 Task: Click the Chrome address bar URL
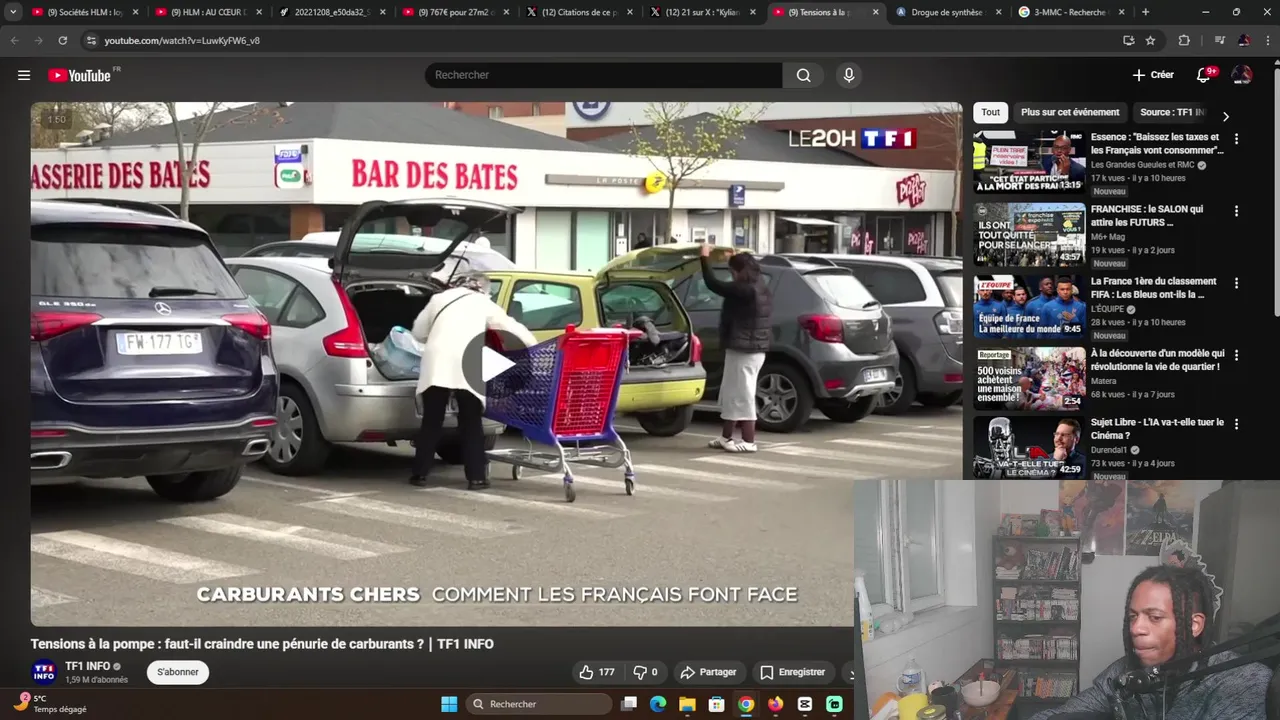pos(182,40)
